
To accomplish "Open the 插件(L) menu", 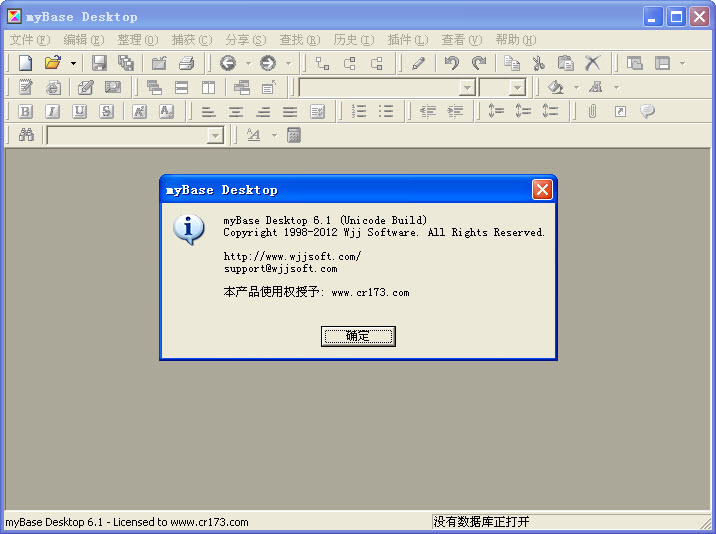I will [408, 40].
